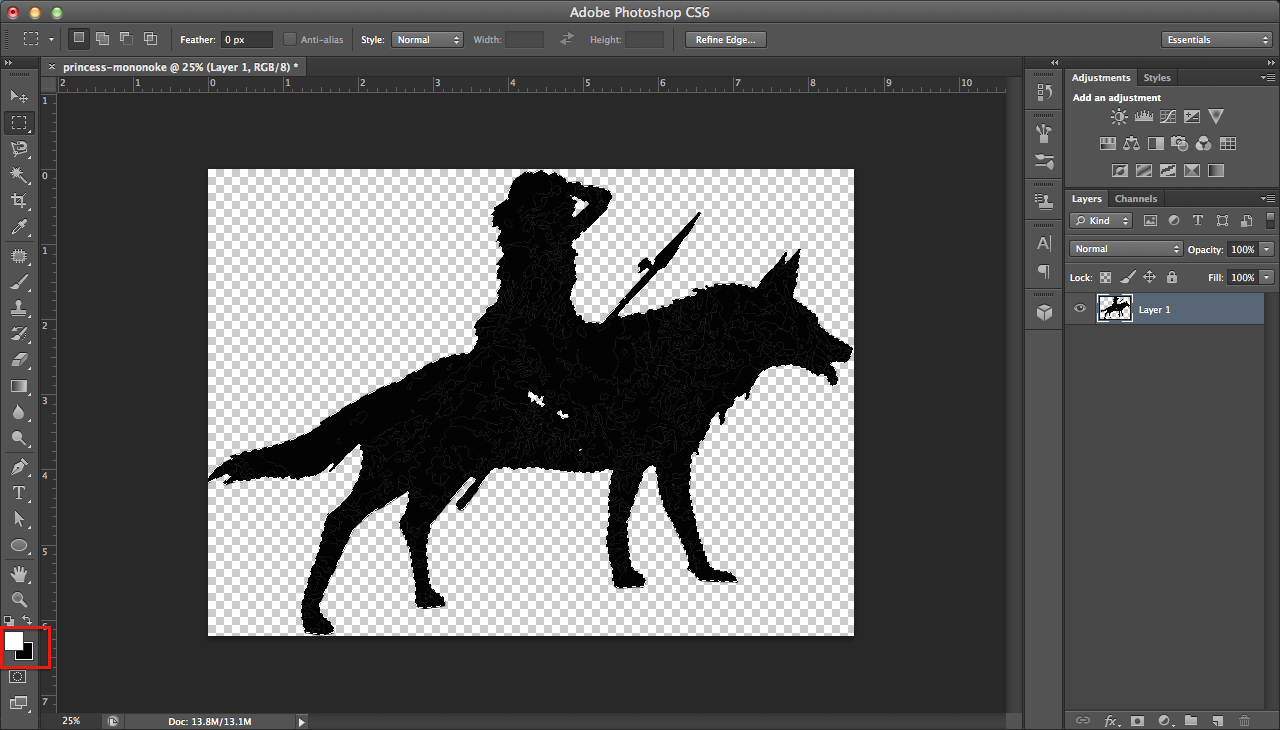Add a Brightness/Contrast adjustment

coord(1119,117)
